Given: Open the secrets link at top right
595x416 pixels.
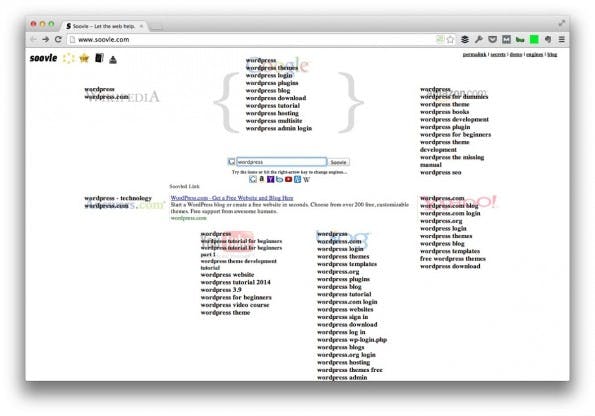Looking at the screenshot, I should (x=498, y=55).
